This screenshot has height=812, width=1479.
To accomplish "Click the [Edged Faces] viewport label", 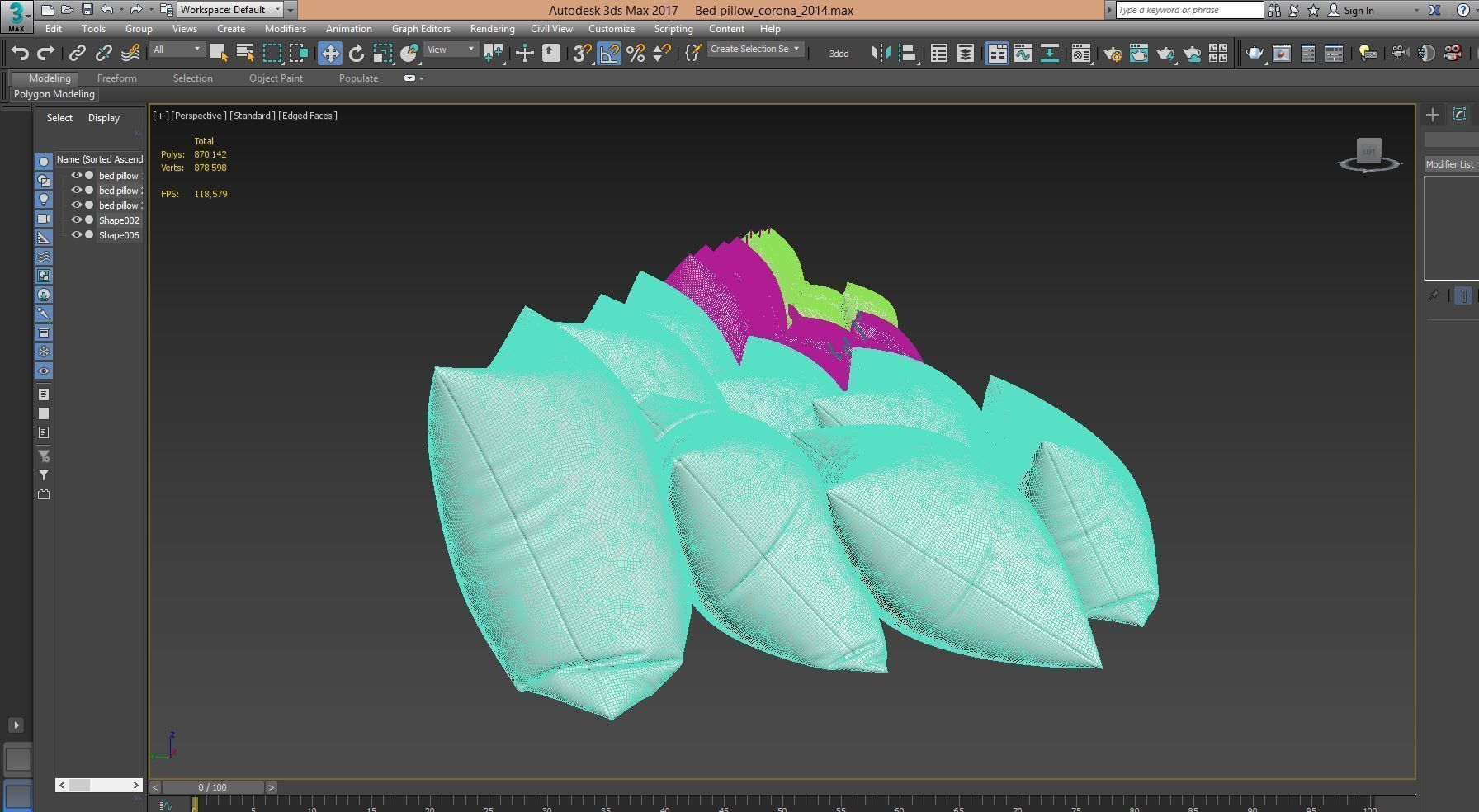I will (308, 116).
